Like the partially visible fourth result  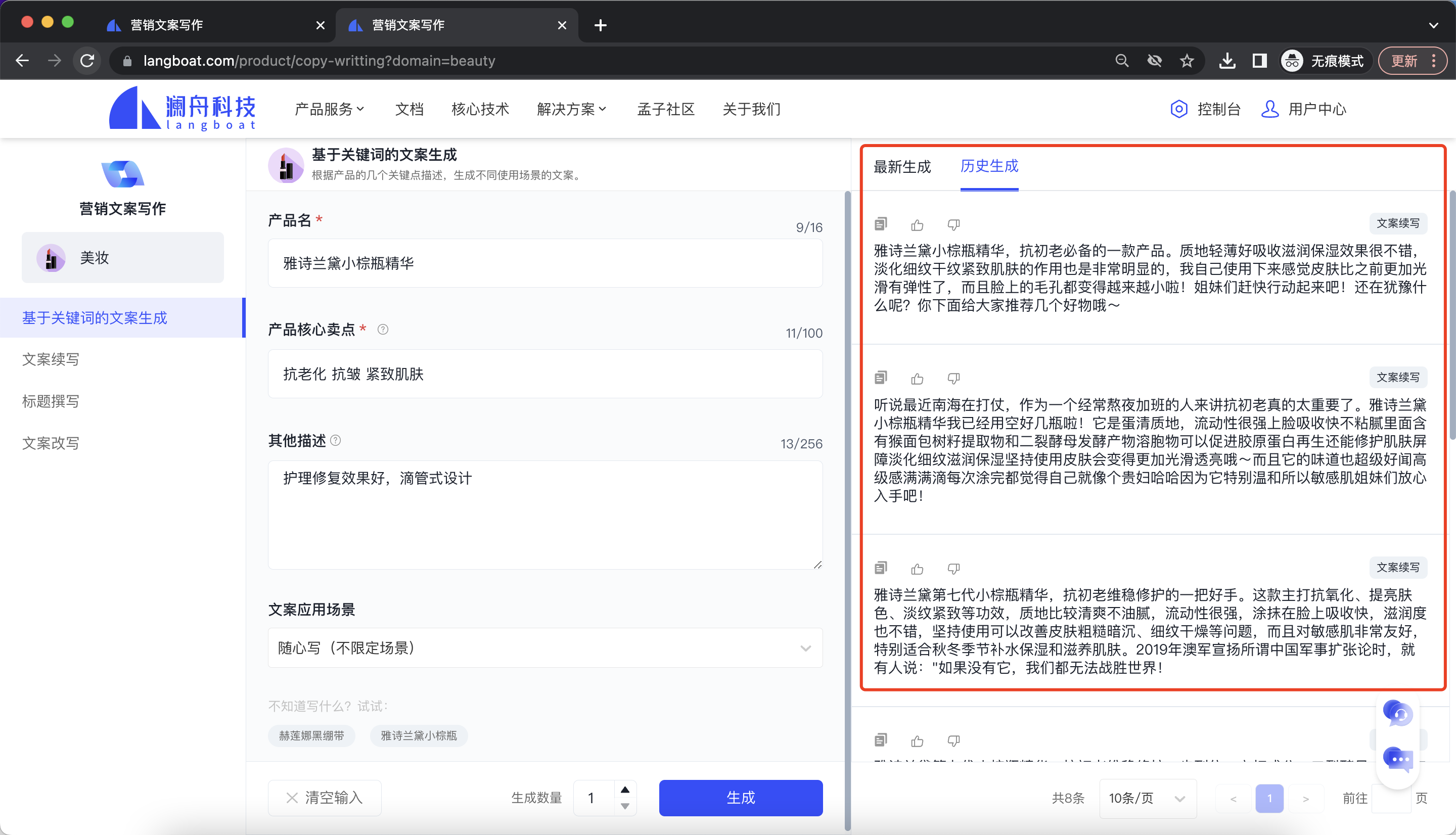(917, 741)
